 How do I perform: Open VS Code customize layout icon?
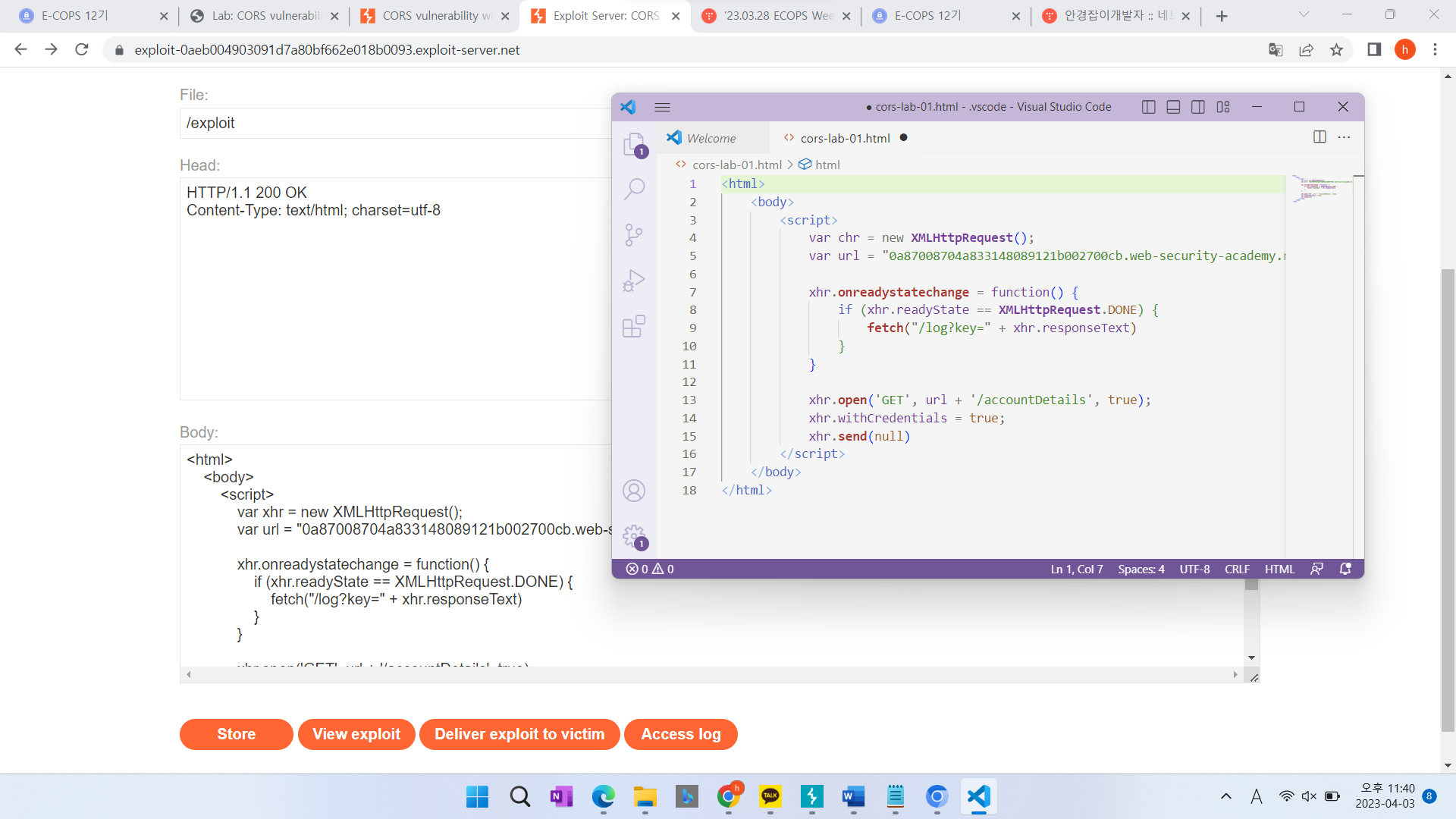1223,107
